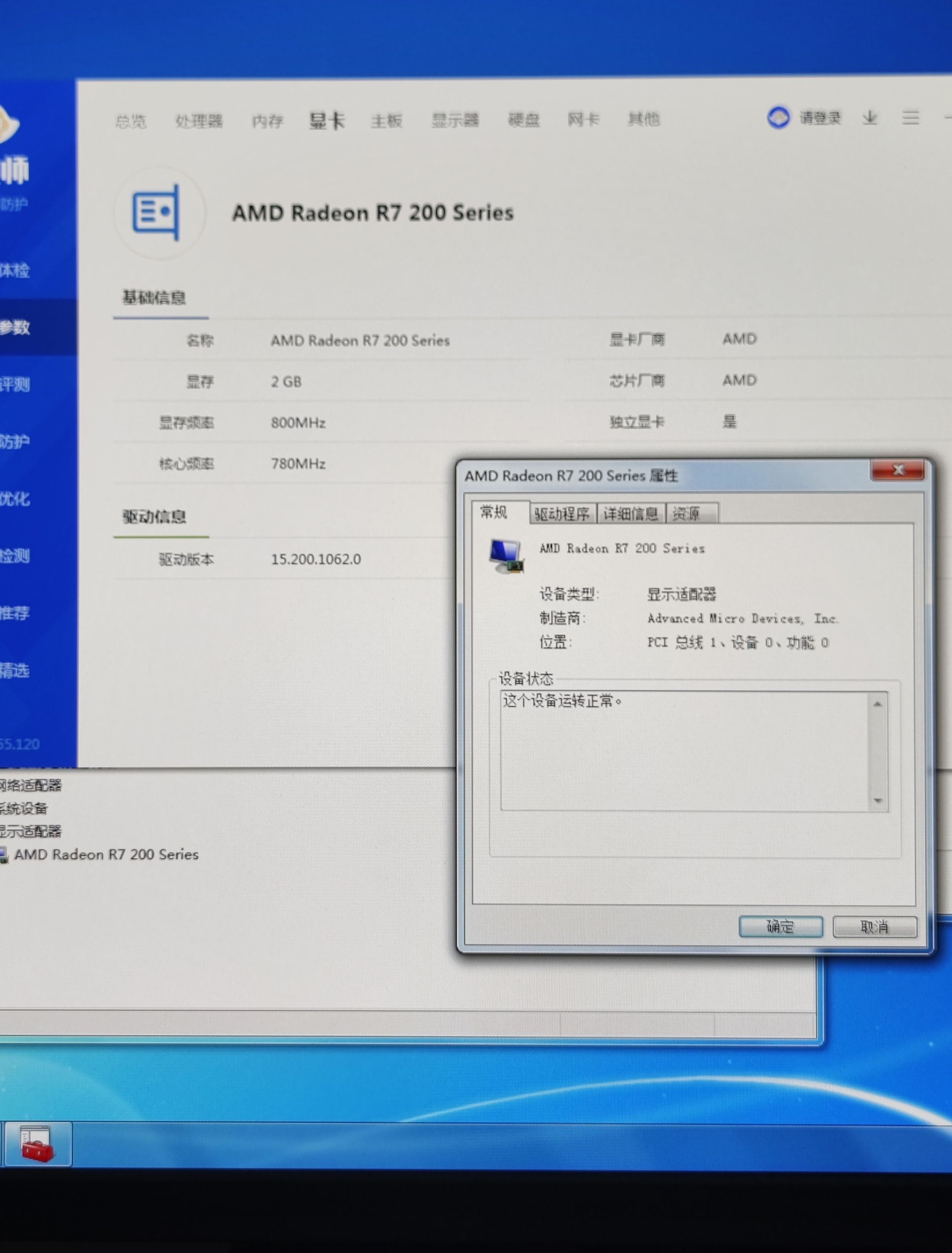Viewport: 952px width, 1253px height.
Task: Switch to the 驱动程序 tab
Action: pos(562,514)
